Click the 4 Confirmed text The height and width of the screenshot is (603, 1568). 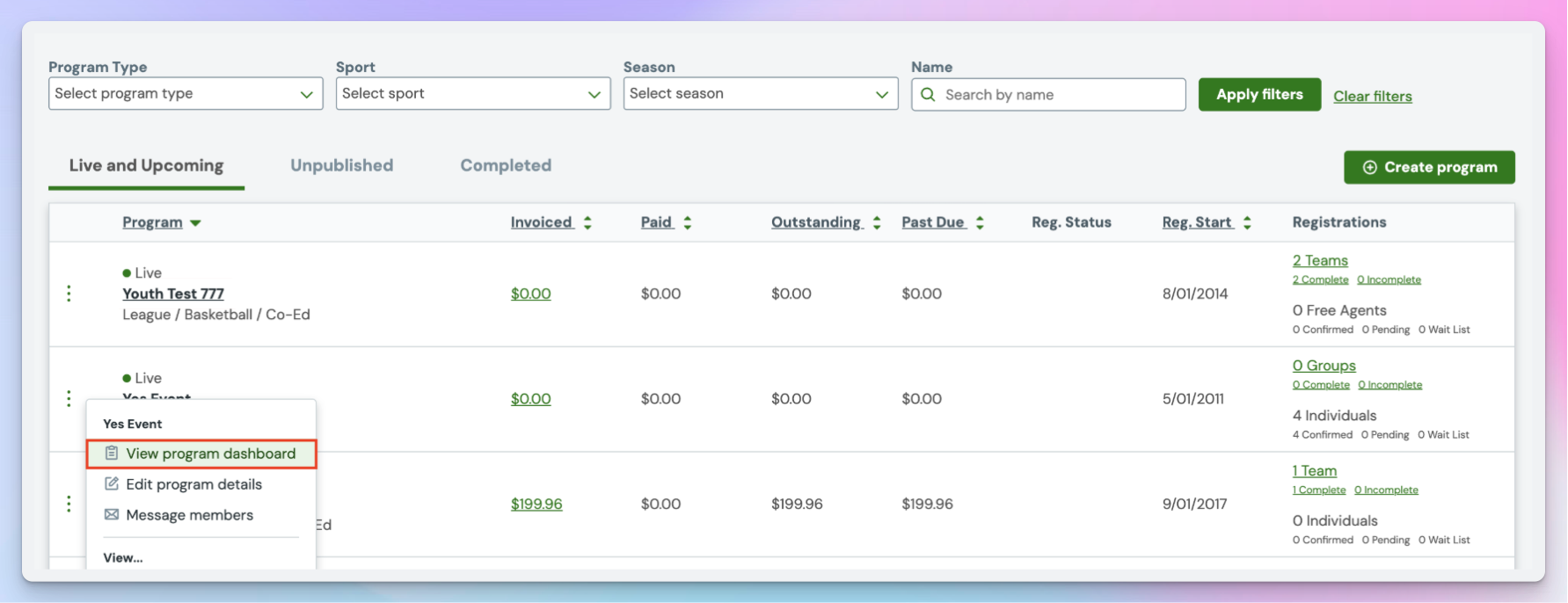click(x=1323, y=435)
